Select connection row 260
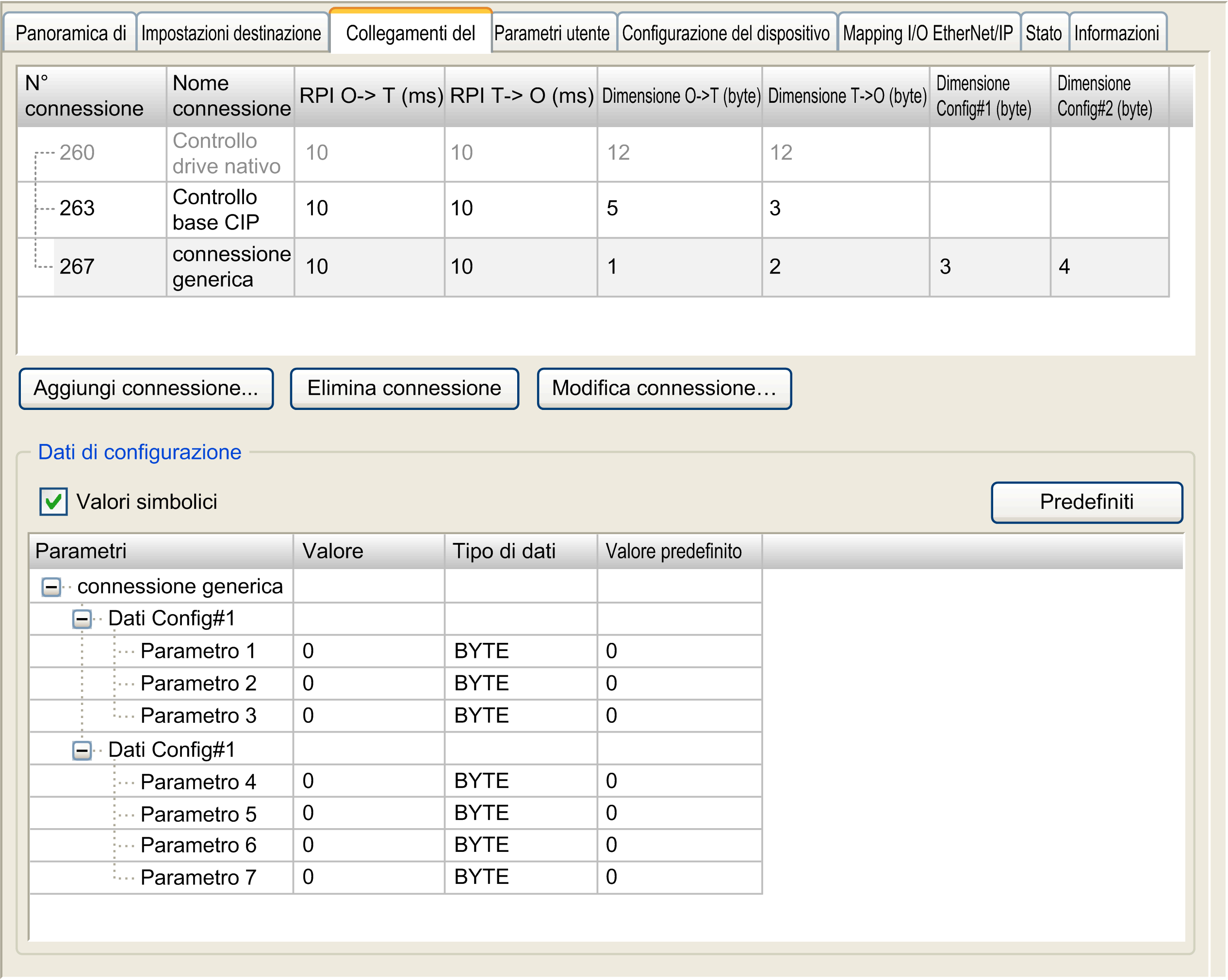Image resolution: width=1228 pixels, height=980 pixels. (593, 154)
